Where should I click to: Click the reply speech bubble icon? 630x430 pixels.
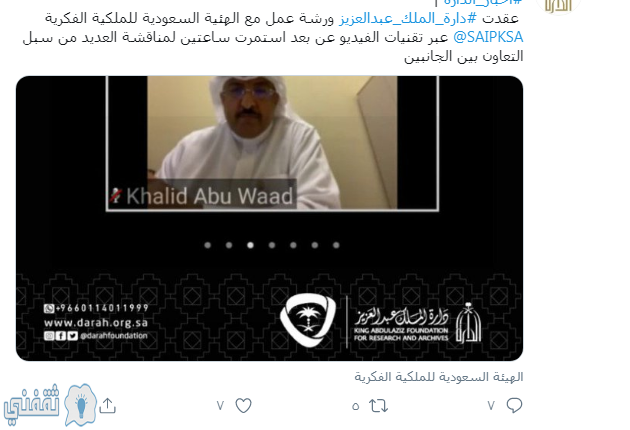[514, 405]
